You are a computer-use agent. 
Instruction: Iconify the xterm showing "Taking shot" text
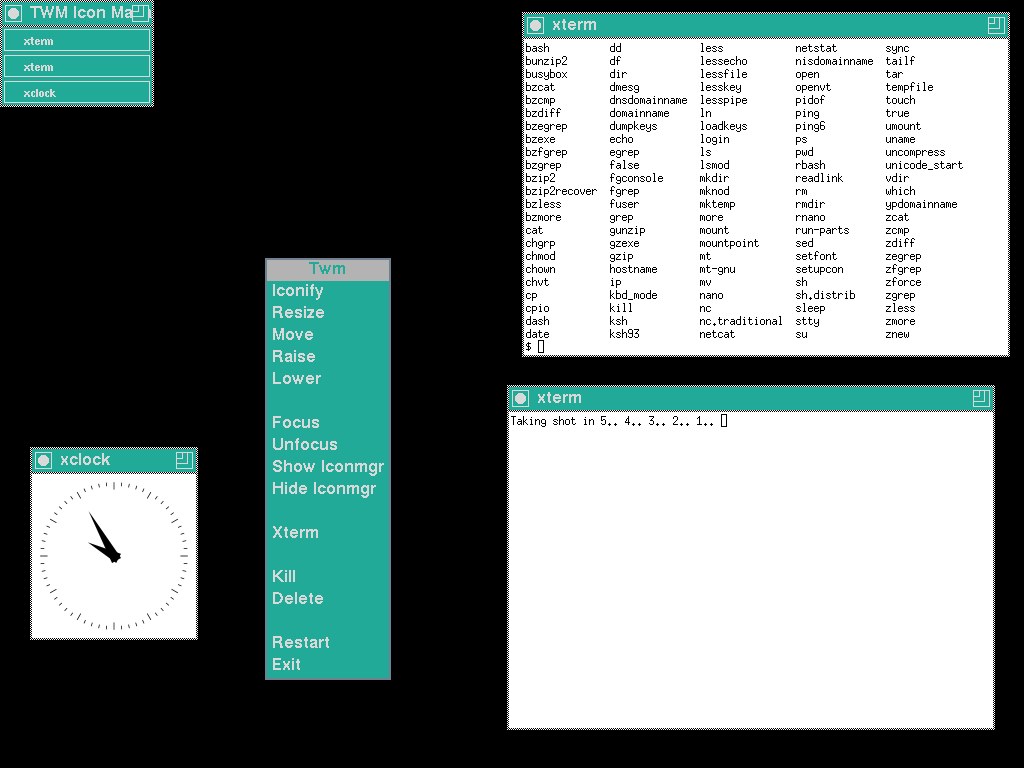pyautogui.click(x=521, y=398)
